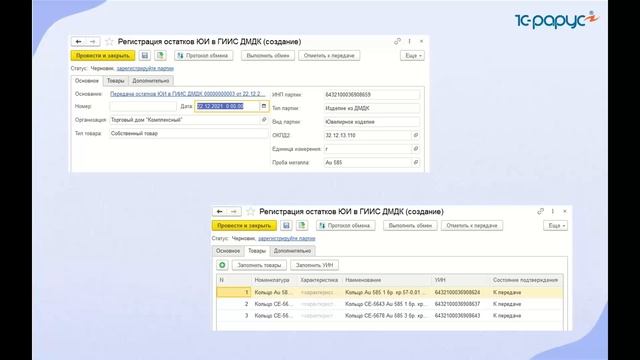Click ИНП партии field 6432100036908659
Image resolution: width=640 pixels, height=360 pixels.
tap(371, 95)
